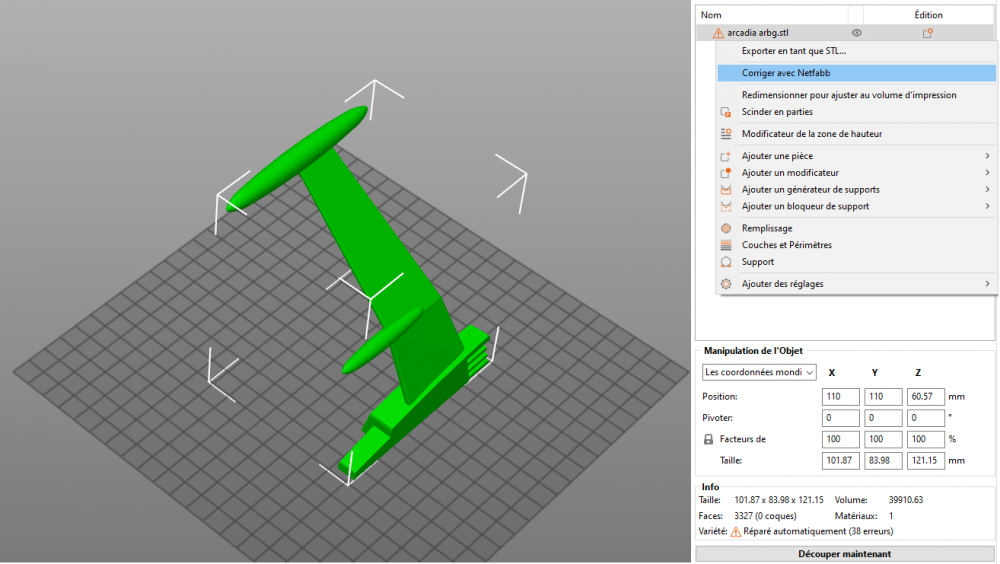Expand Ajouter des réglages submenu arrow
Viewport: 1000px width, 564px height.
pos(987,284)
